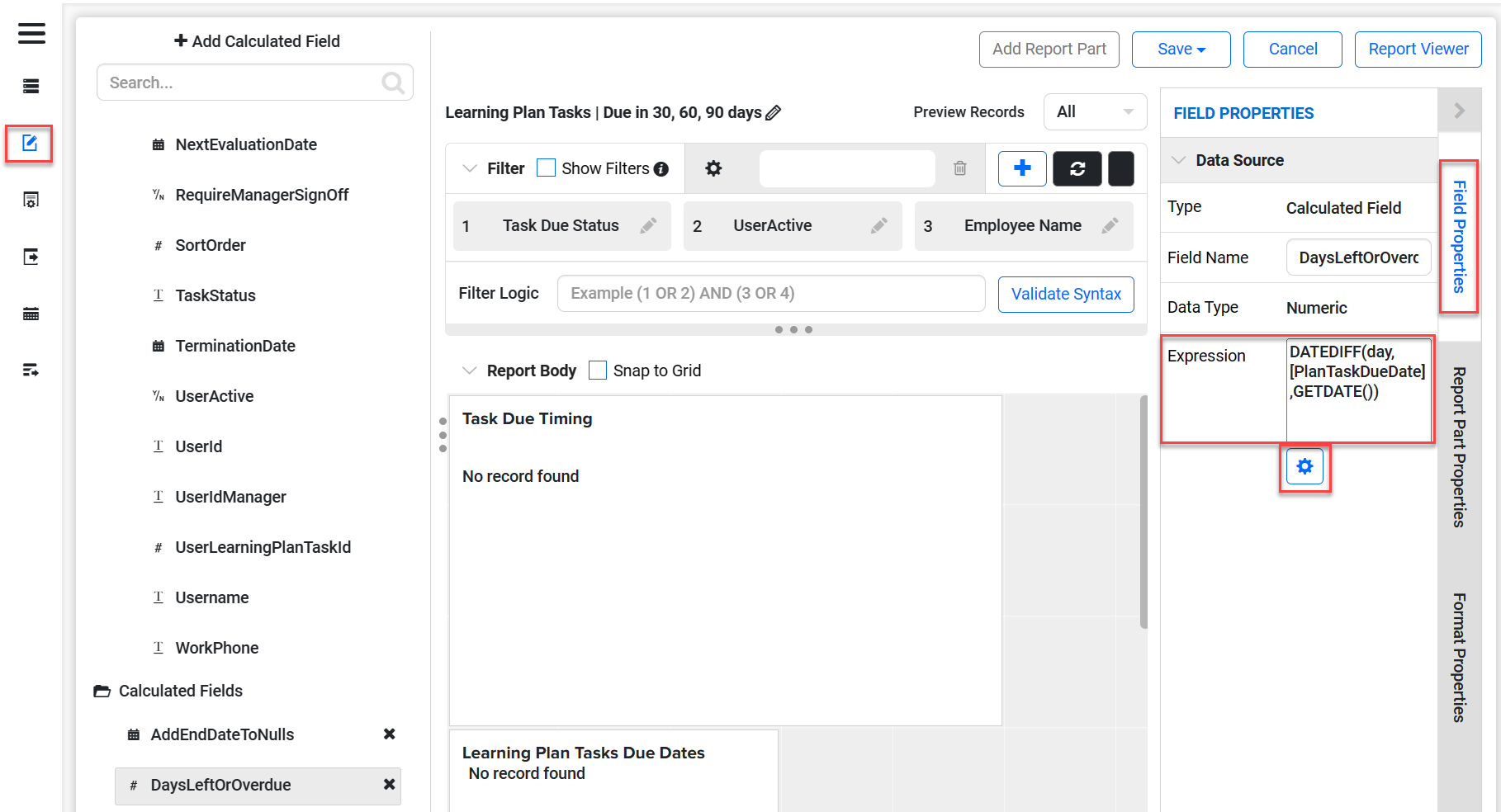
Task: Open the Preview Records dropdown
Action: (x=1095, y=111)
